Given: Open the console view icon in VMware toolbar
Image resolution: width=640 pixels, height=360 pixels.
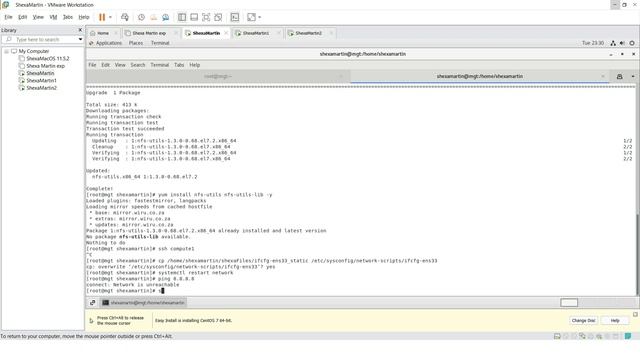Looking at the screenshot, I should click(x=235, y=17).
